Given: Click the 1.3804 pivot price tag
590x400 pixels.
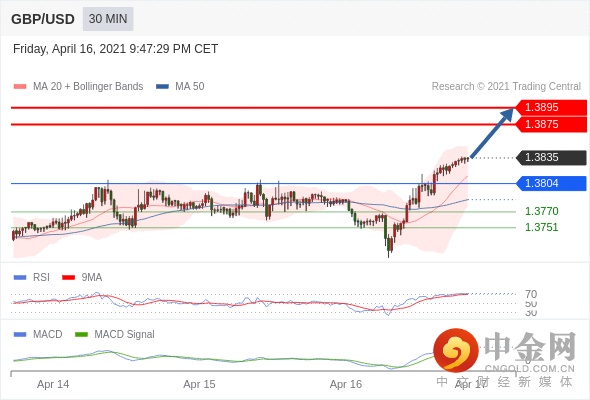Looking at the screenshot, I should [x=551, y=183].
